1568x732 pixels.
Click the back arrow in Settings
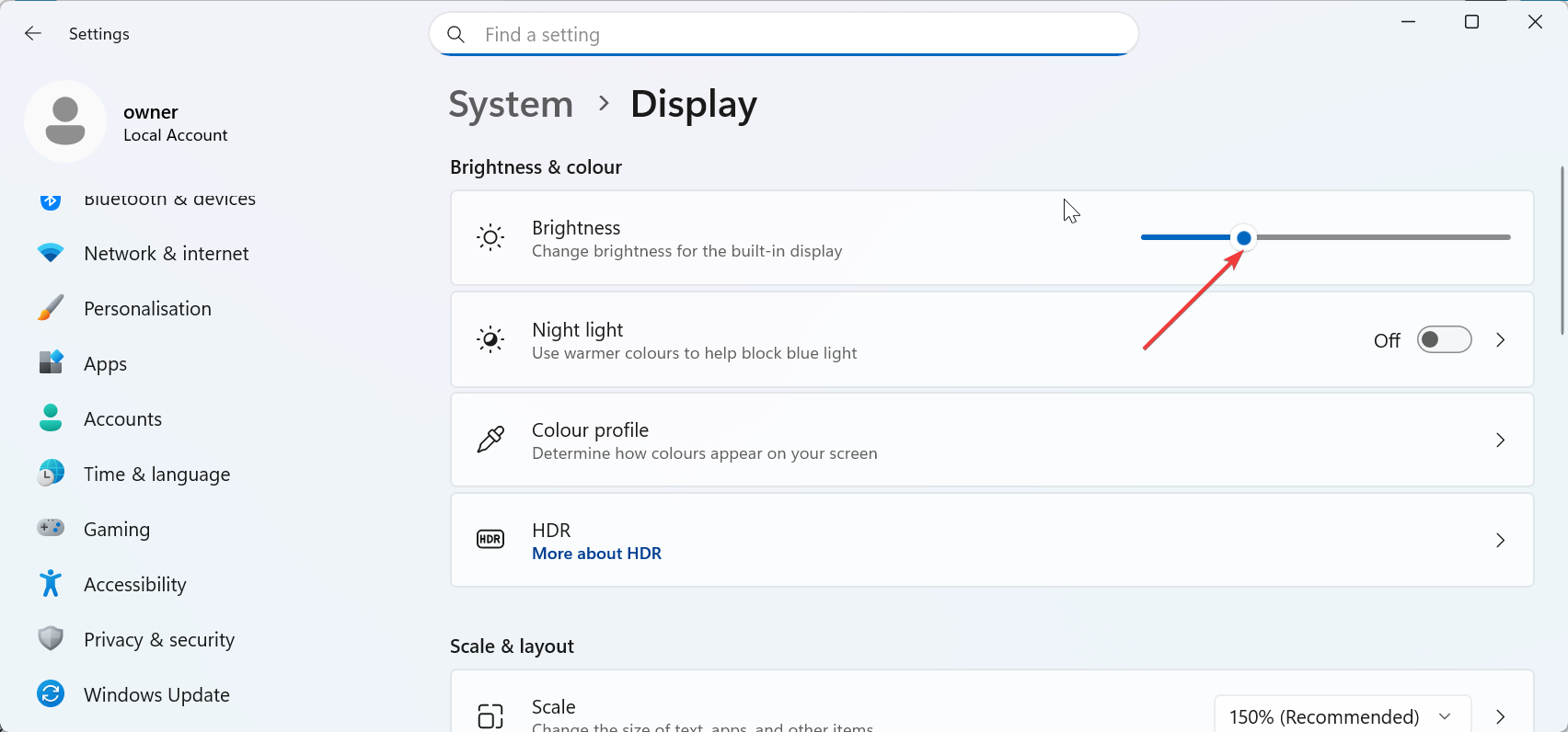[x=33, y=34]
